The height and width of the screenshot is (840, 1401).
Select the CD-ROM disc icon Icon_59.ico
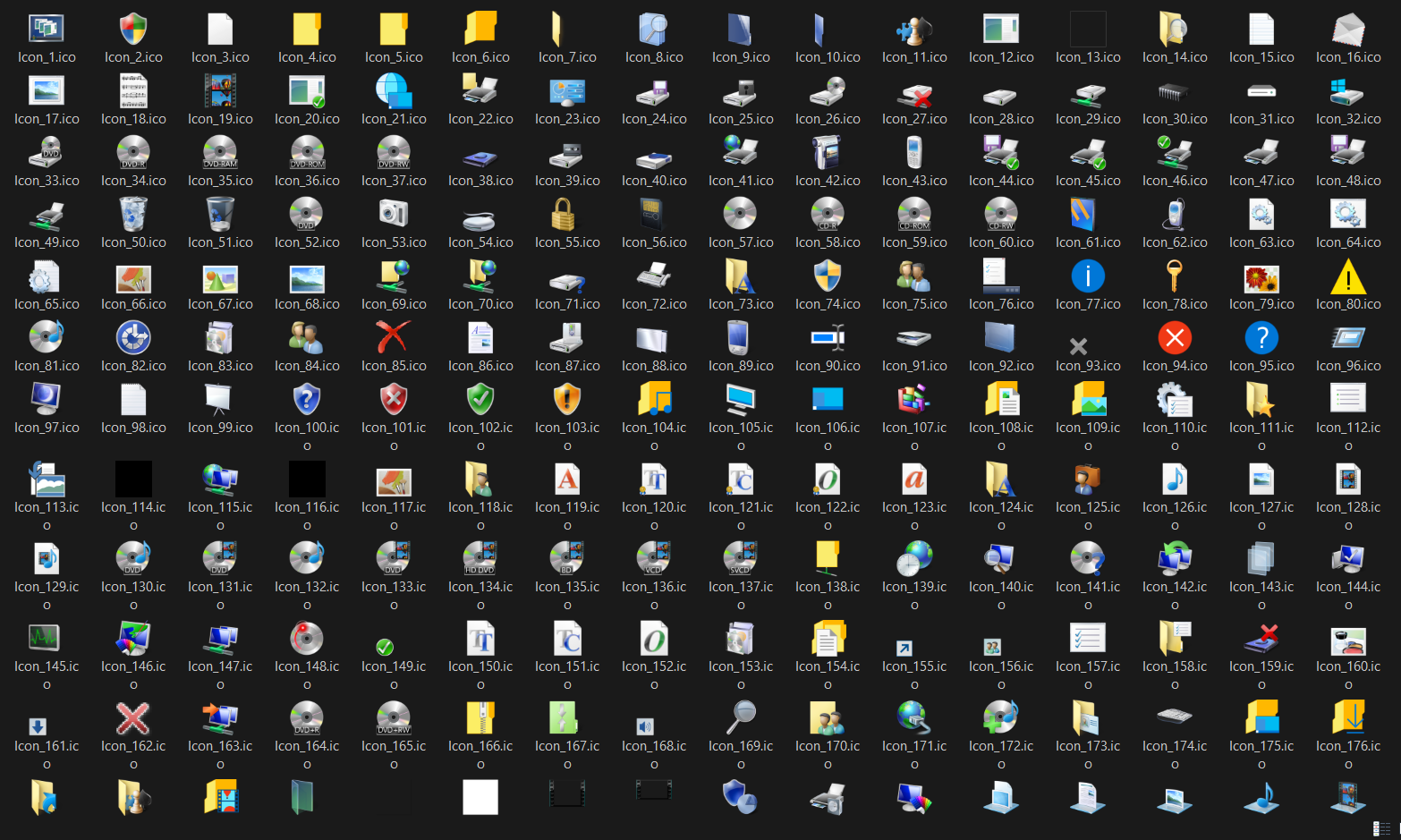click(x=914, y=215)
